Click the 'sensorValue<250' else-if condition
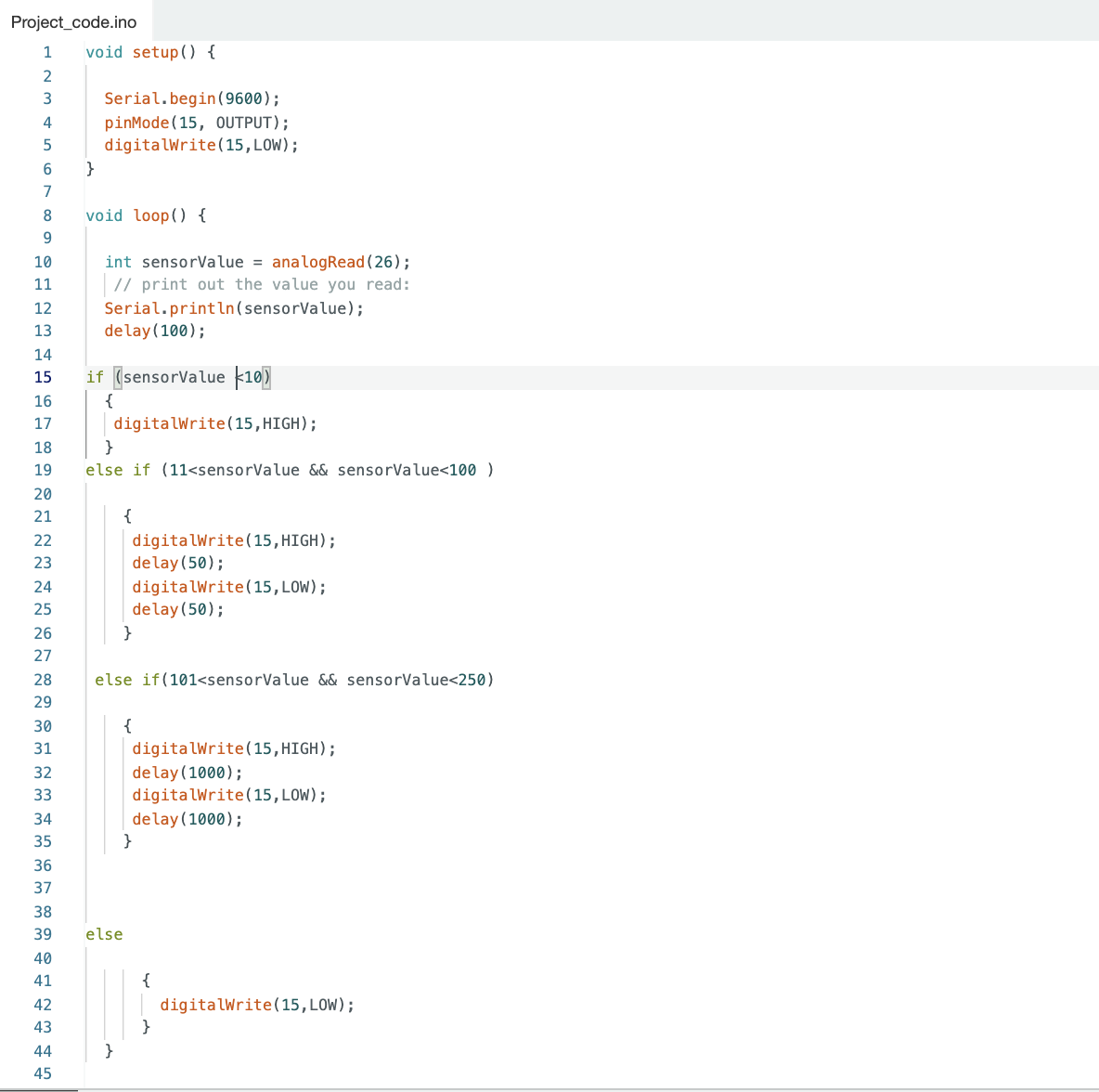Image resolution: width=1099 pixels, height=1092 pixels. click(x=419, y=680)
